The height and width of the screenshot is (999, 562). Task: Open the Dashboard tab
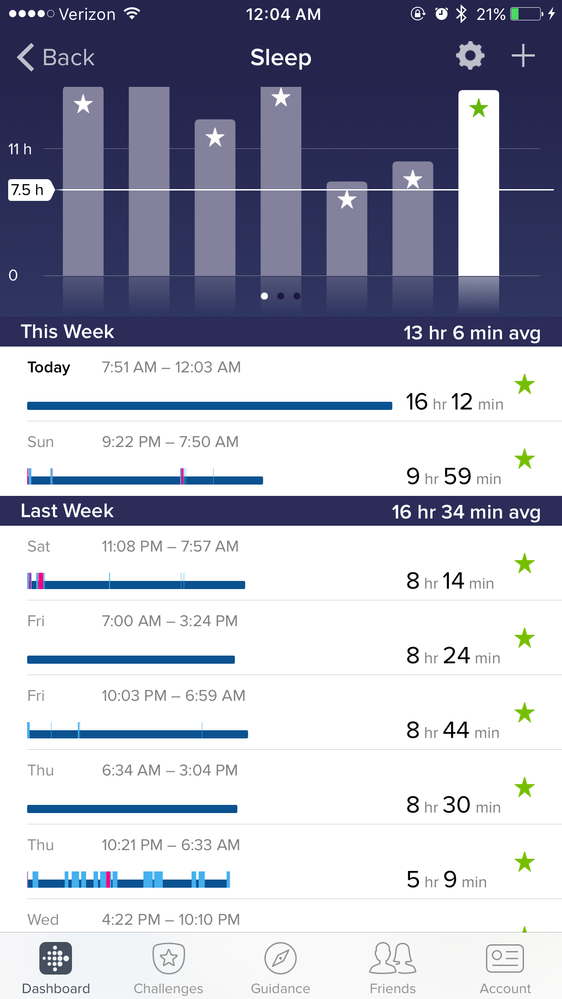55,966
